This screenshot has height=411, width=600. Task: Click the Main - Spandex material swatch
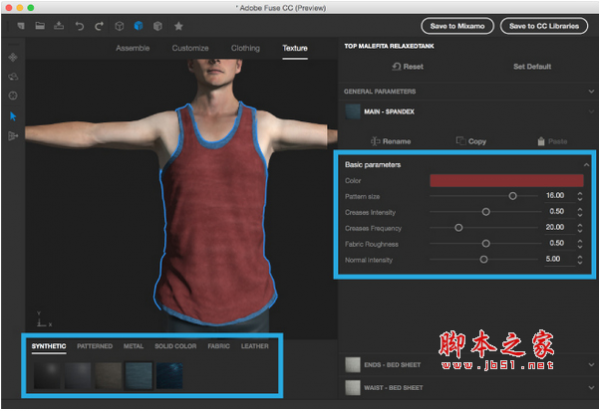[x=352, y=112]
